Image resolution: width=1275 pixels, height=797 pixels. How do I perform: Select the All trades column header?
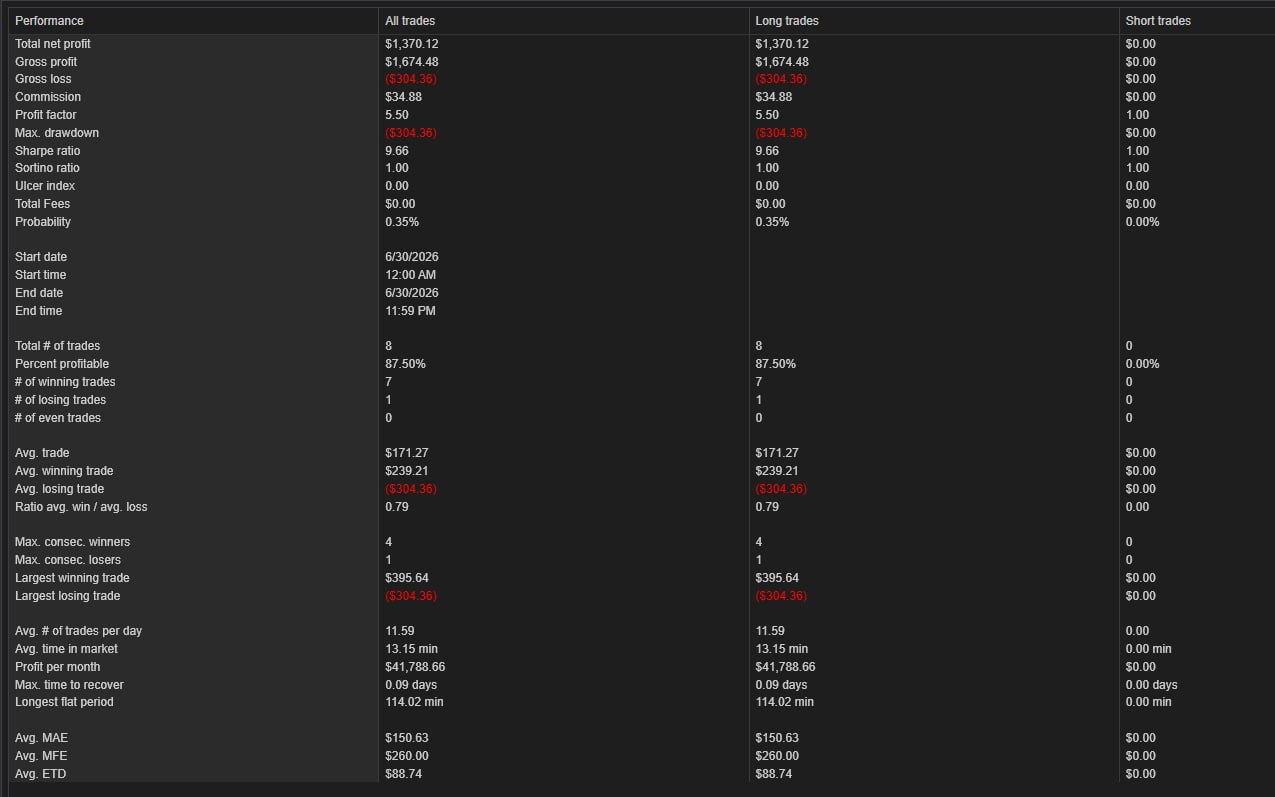point(410,21)
